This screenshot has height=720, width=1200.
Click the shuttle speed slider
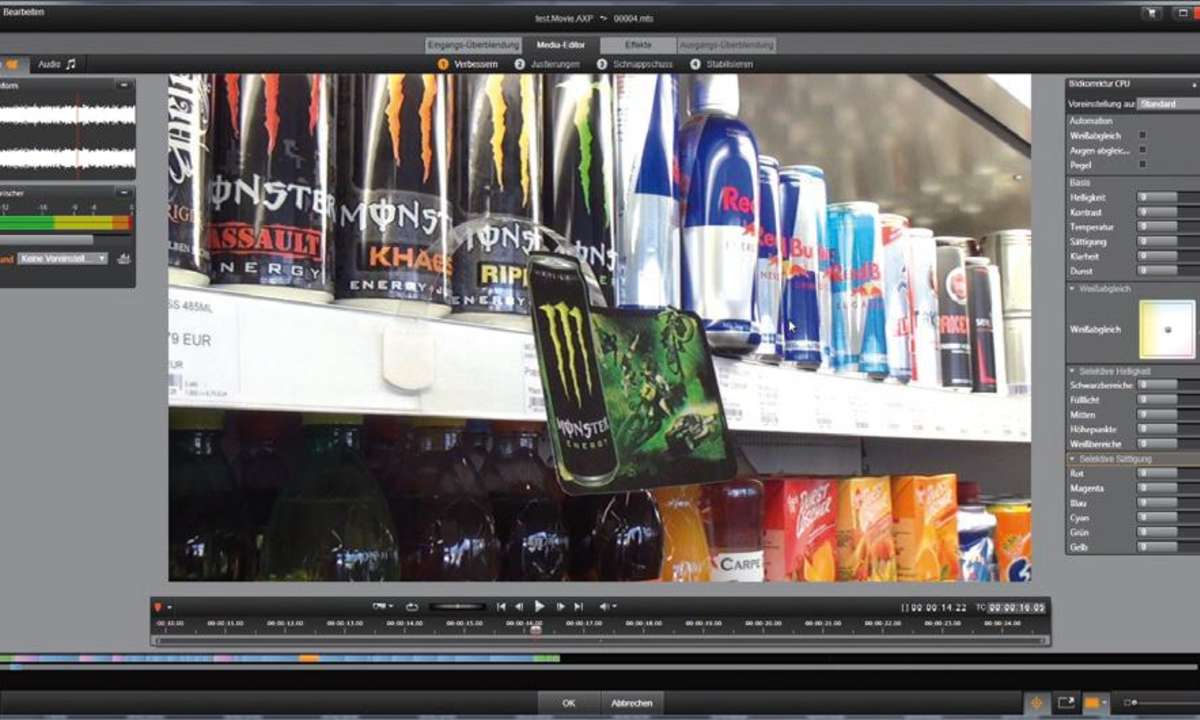(x=457, y=607)
